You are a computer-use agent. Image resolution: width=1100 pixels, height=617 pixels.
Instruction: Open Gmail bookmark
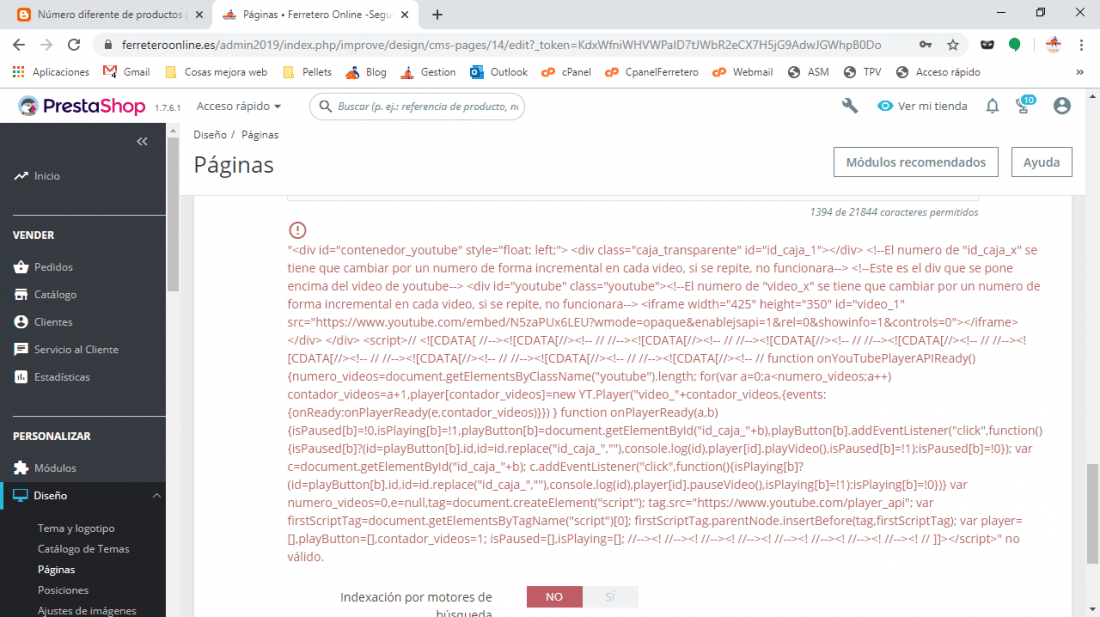click(127, 72)
